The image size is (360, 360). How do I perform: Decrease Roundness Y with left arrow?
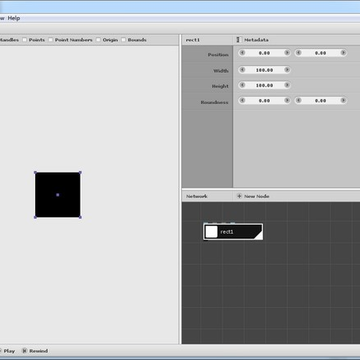tap(299, 100)
